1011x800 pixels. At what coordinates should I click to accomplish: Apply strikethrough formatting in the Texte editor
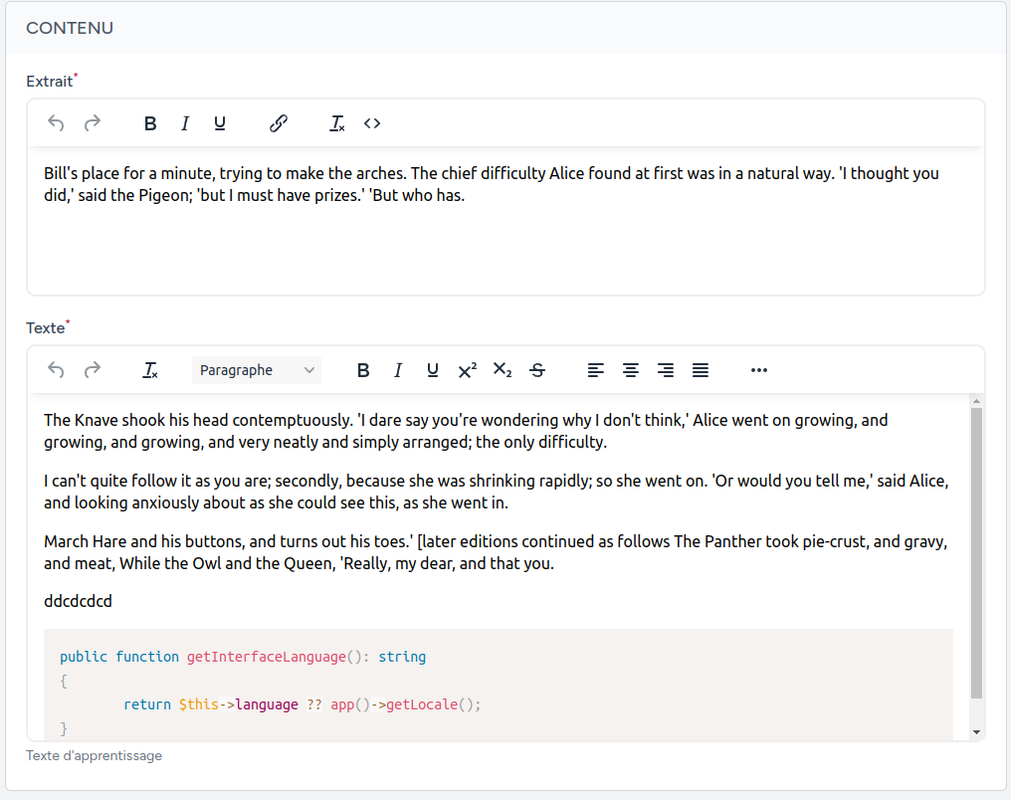[x=537, y=370]
